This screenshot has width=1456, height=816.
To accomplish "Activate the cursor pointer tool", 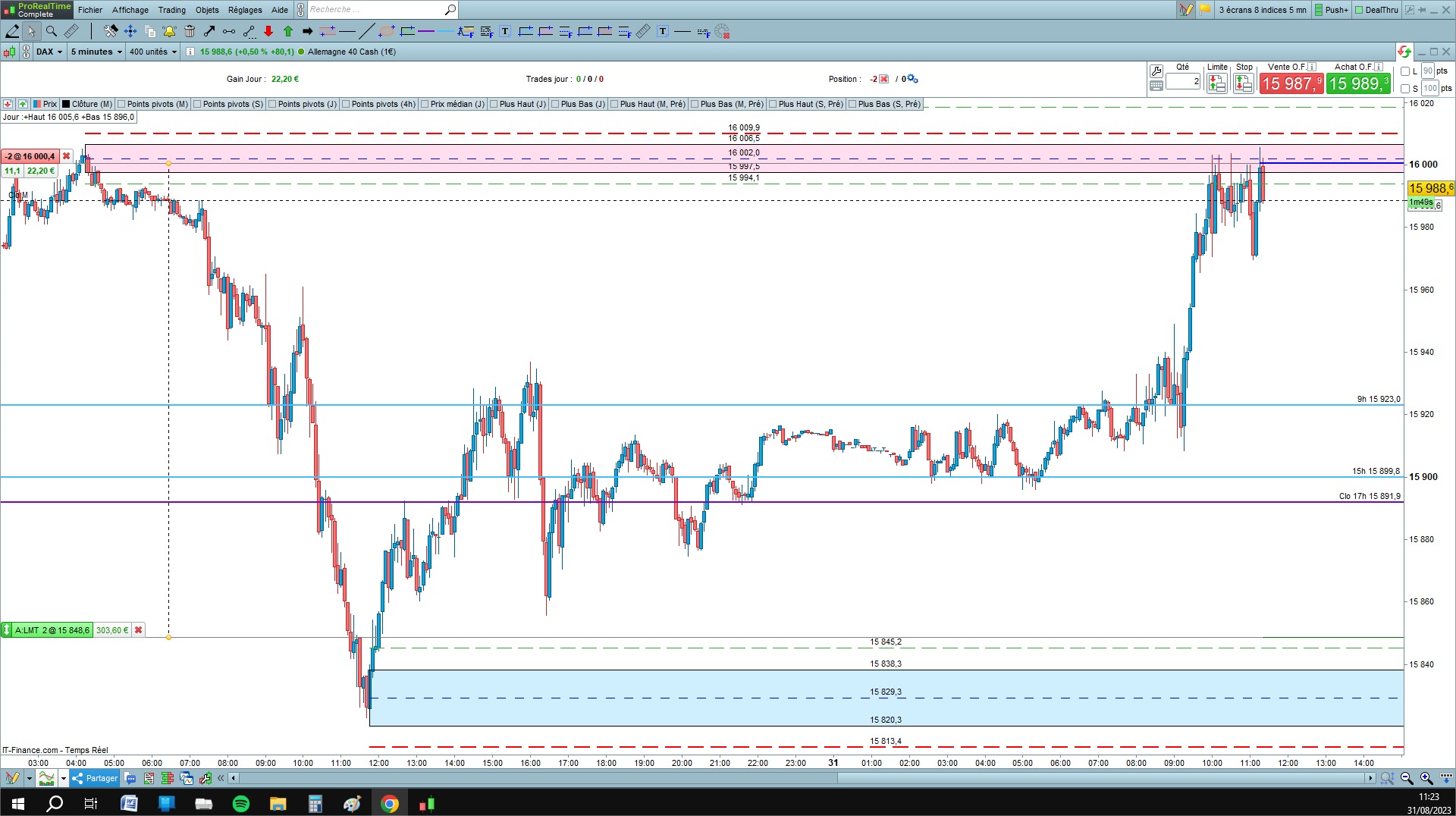I will [31, 31].
